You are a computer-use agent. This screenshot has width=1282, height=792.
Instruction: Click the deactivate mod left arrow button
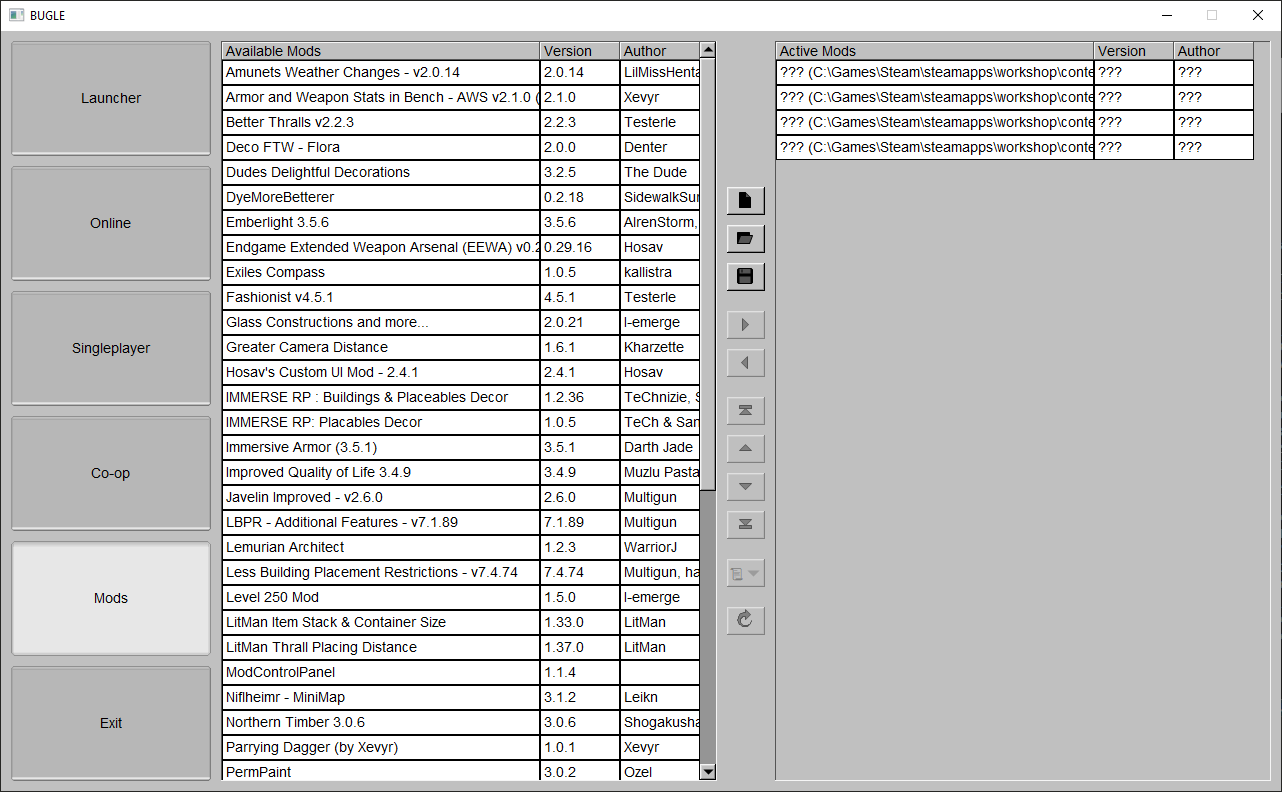point(745,362)
